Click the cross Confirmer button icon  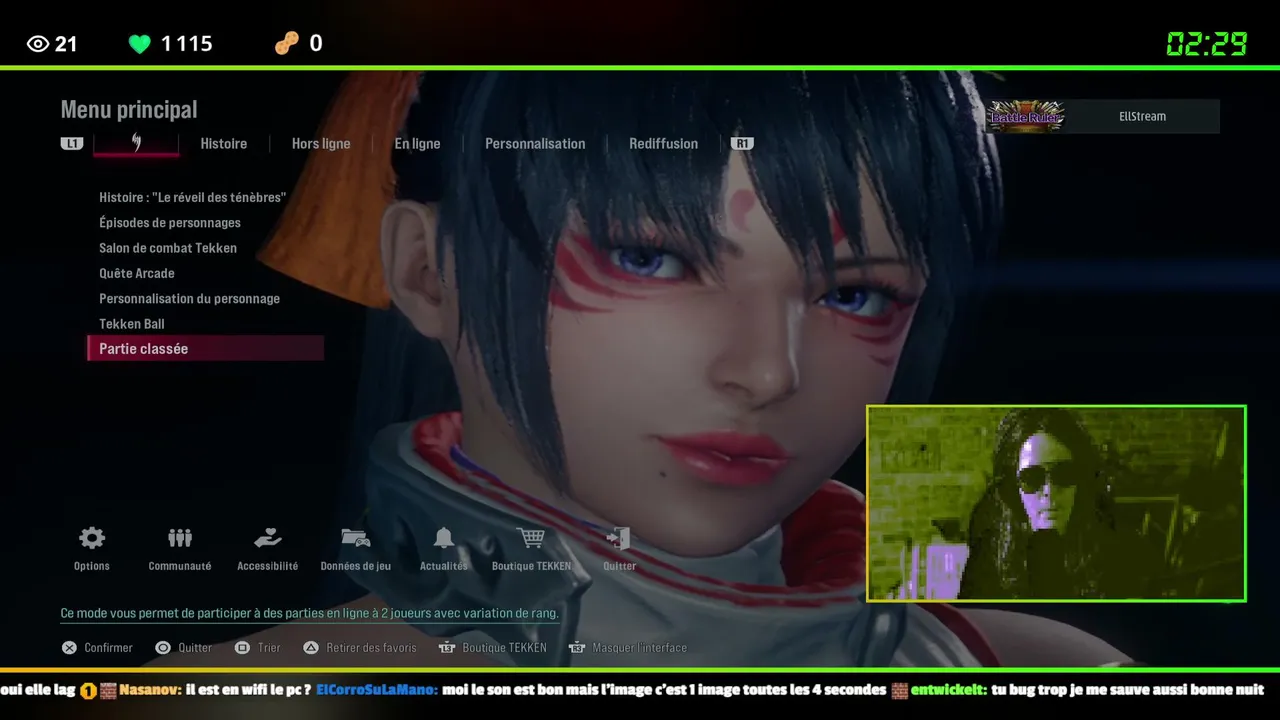[69, 648]
